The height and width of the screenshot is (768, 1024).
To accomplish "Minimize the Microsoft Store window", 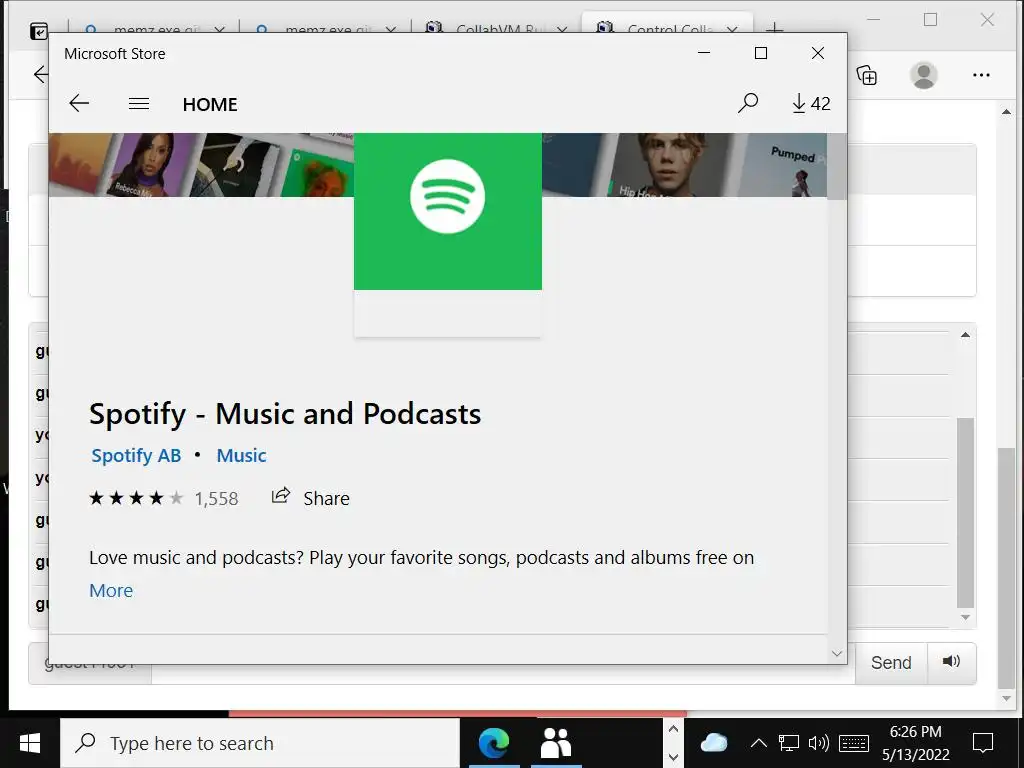I will point(704,53).
